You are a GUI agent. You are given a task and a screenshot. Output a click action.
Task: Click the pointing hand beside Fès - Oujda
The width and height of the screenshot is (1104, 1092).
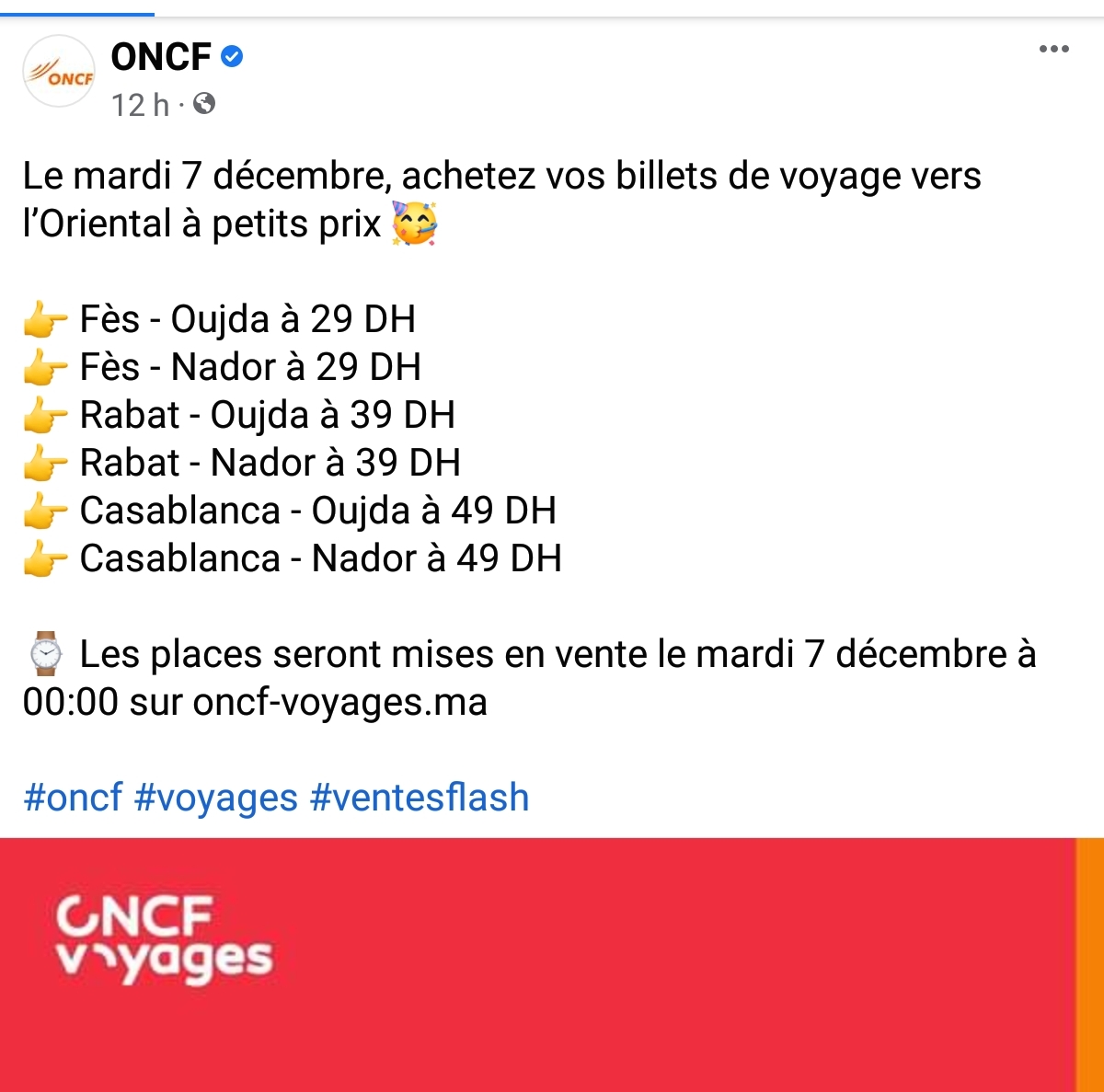pos(45,321)
